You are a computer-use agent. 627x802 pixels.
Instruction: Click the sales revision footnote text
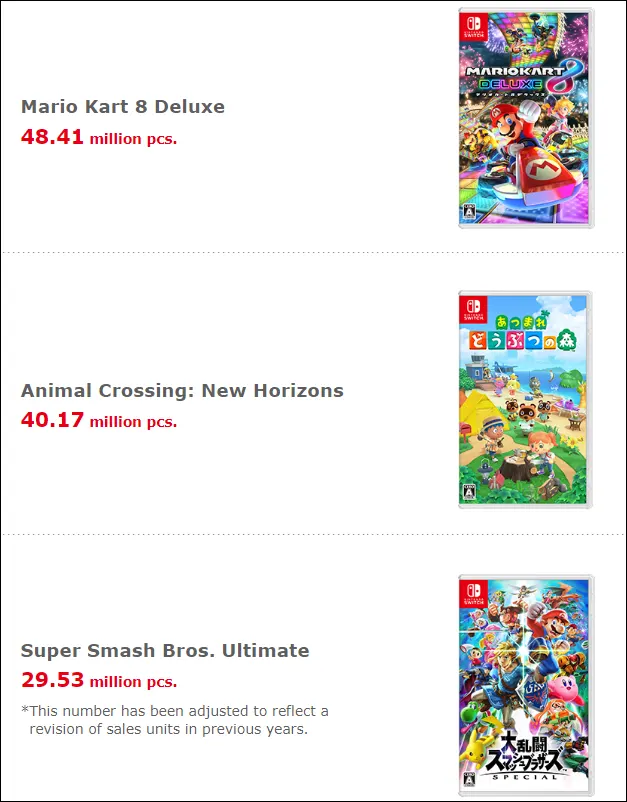coord(175,720)
